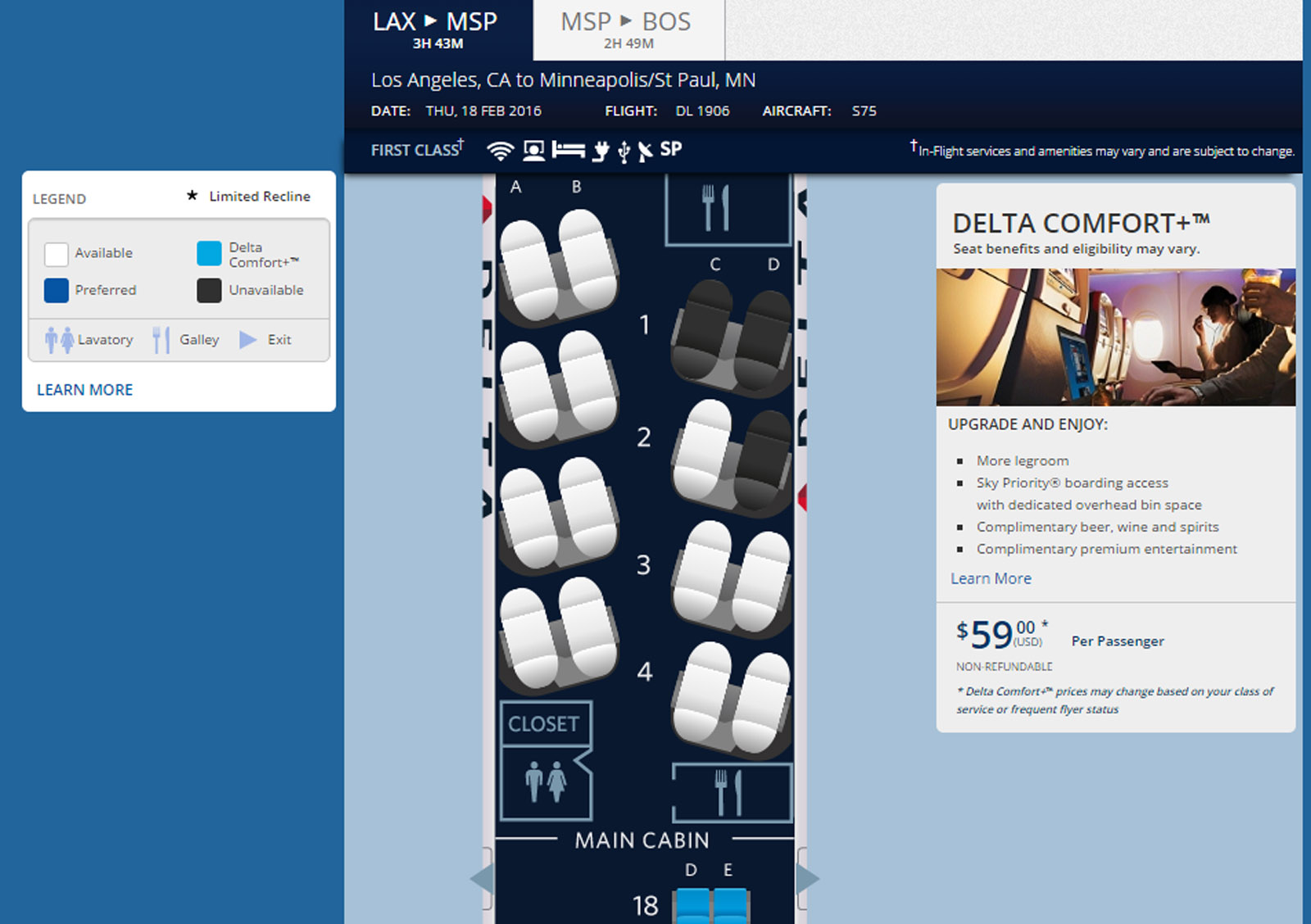Viewport: 1311px width, 924px height.
Task: Click the flat-bed seat amenity icon
Action: coord(568,150)
